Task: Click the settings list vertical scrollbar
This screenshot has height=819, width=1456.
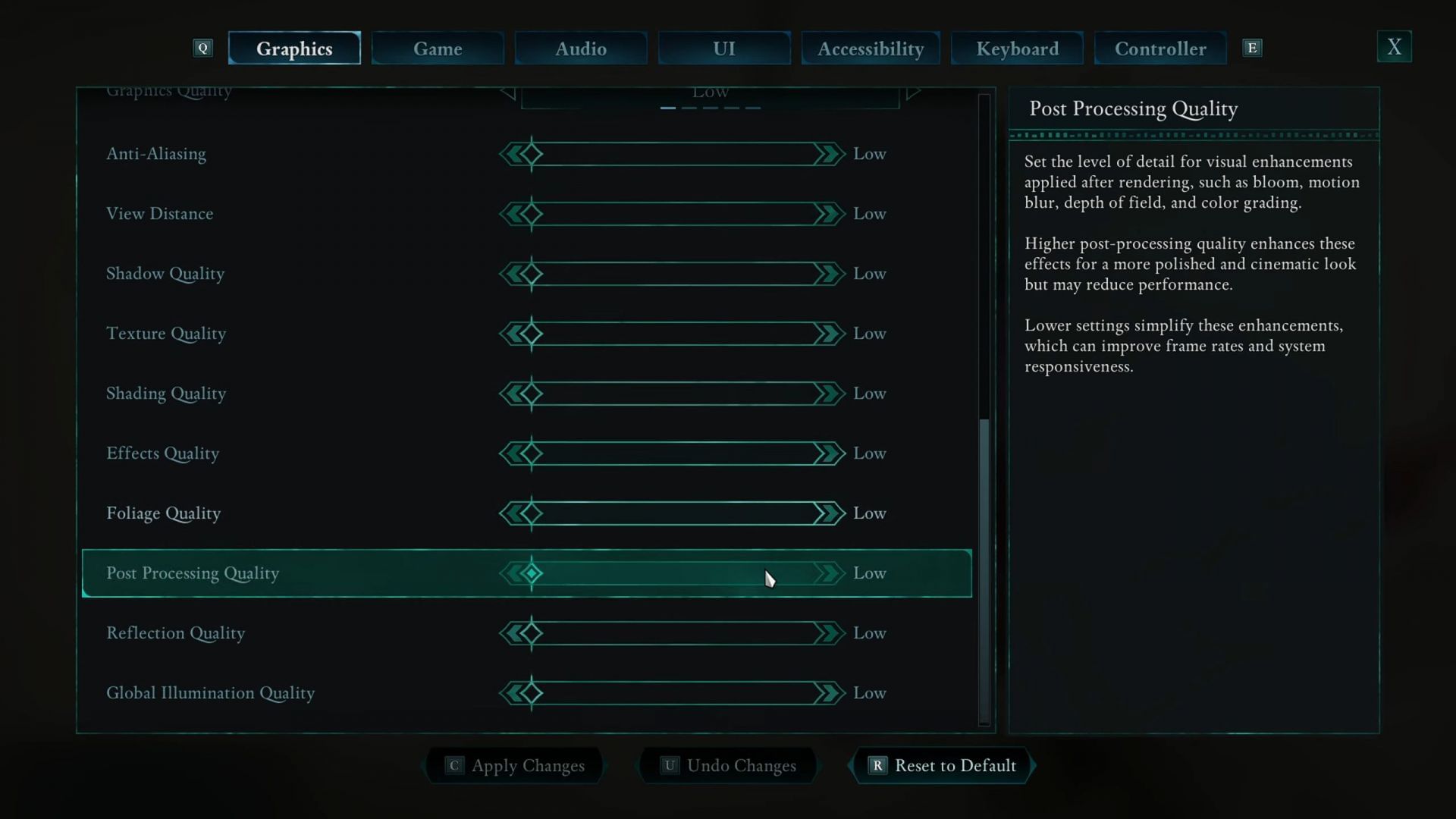Action: [984, 409]
